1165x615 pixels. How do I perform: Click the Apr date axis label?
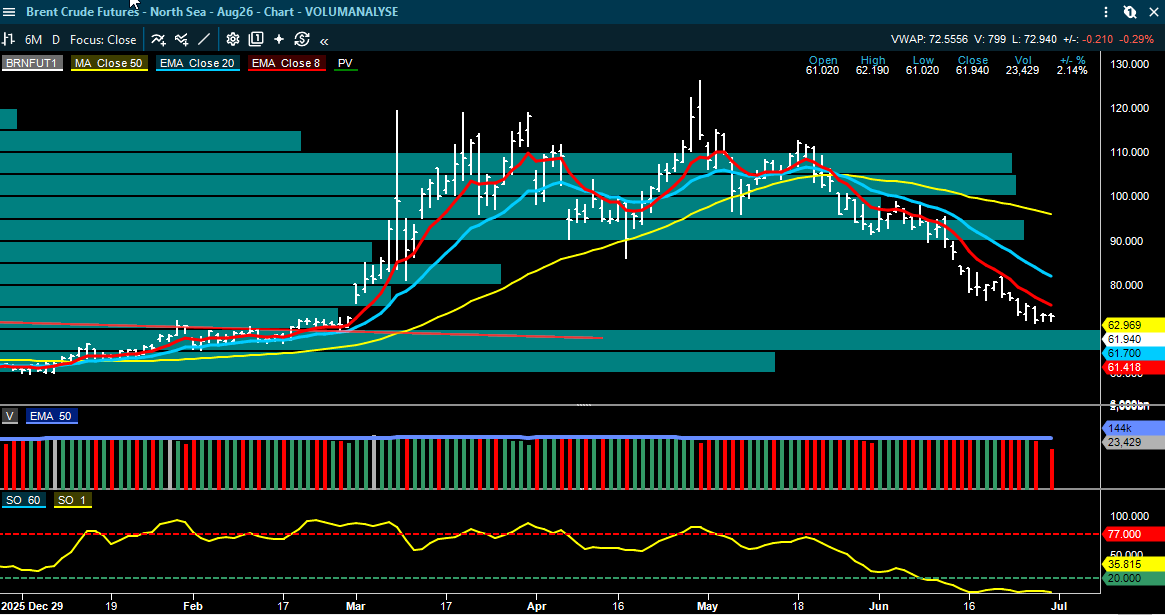(x=536, y=606)
